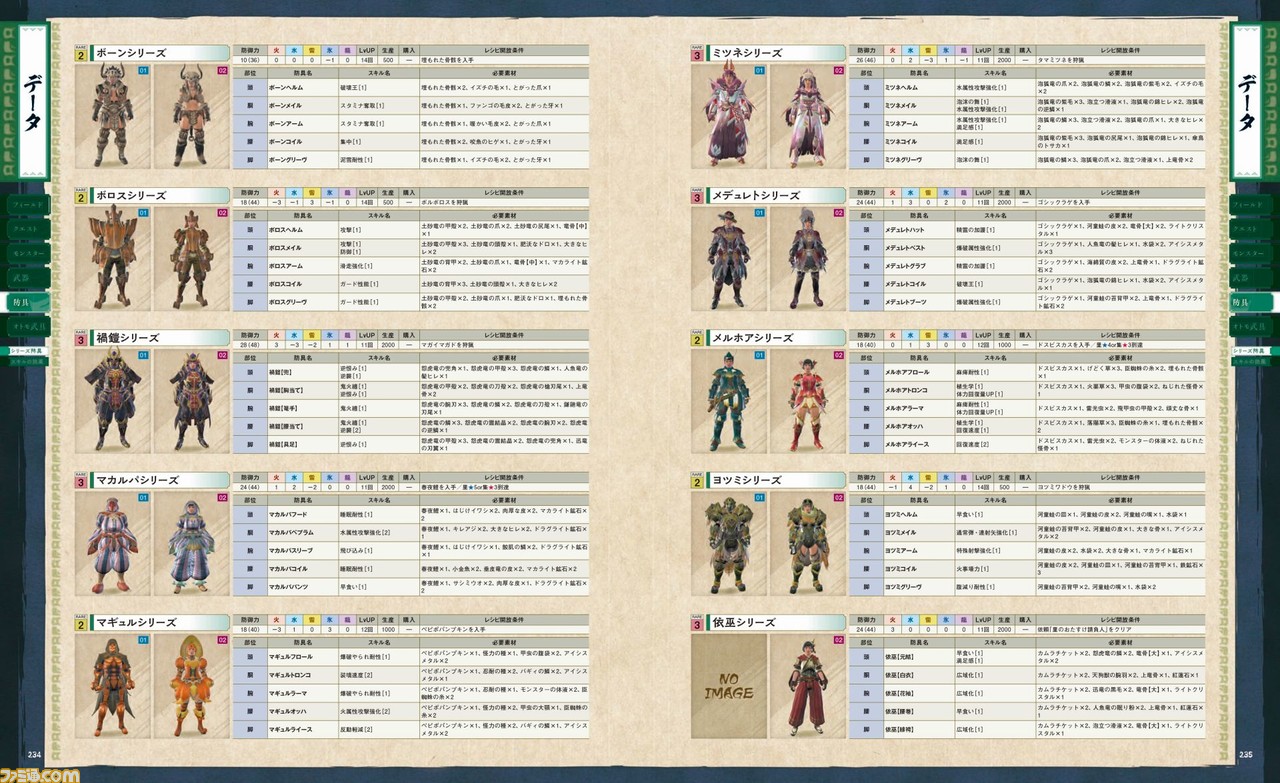
Task: Open the マカルパシリーズ female armor image
Action: click(190, 546)
